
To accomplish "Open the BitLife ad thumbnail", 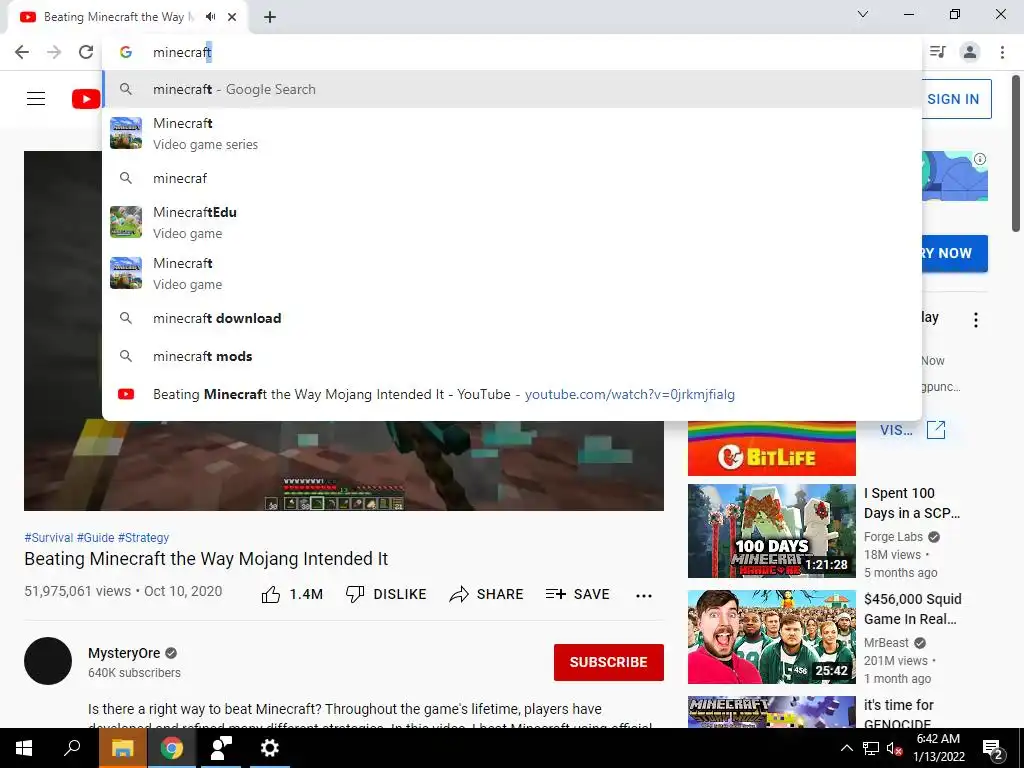I will point(771,449).
